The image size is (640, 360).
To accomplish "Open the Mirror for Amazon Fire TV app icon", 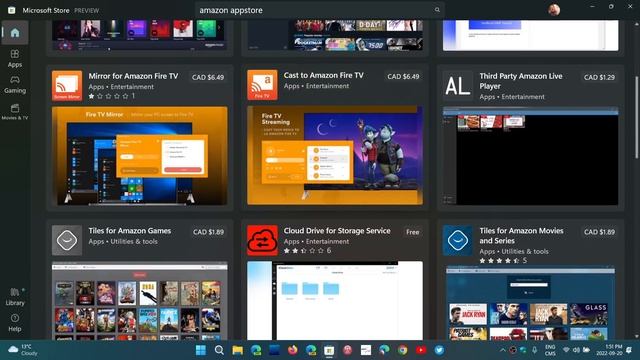I will pyautogui.click(x=67, y=86).
